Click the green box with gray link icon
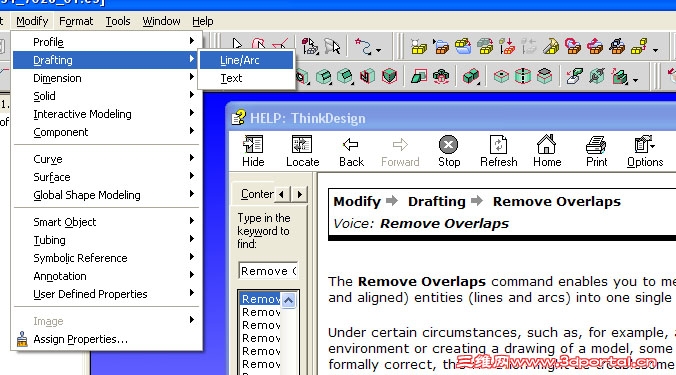This screenshot has width=676, height=375. click(597, 77)
